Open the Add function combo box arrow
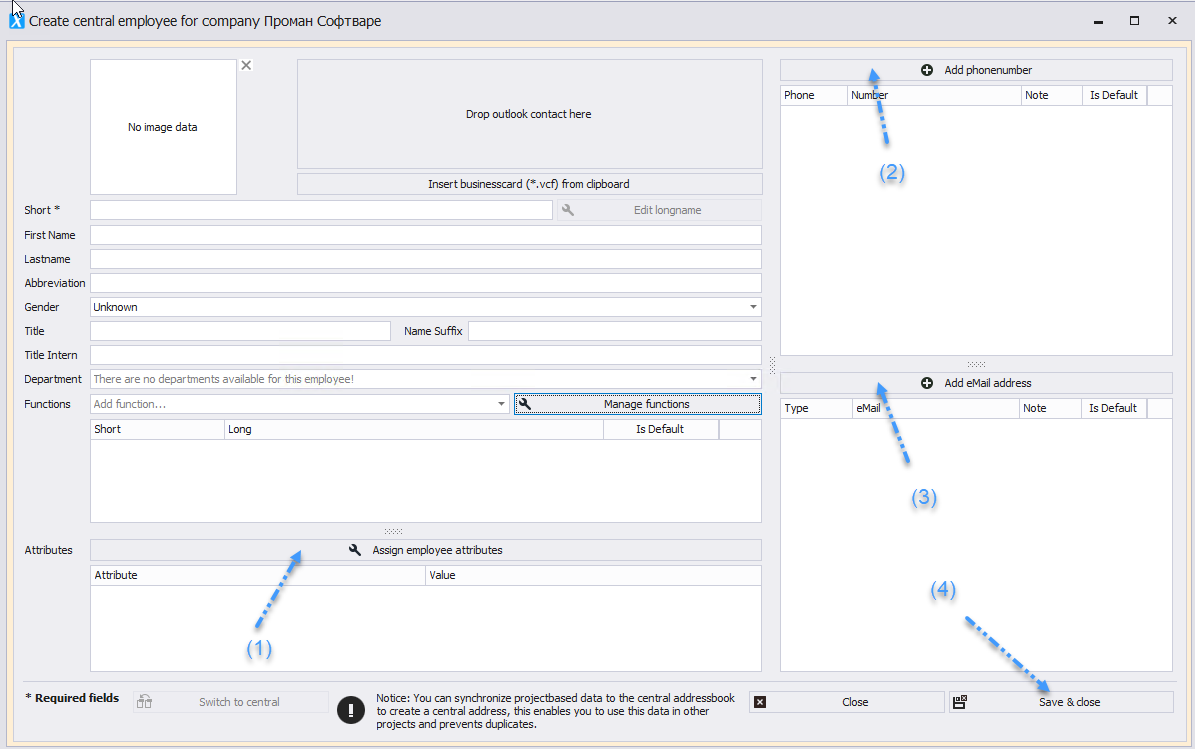 pyautogui.click(x=501, y=404)
